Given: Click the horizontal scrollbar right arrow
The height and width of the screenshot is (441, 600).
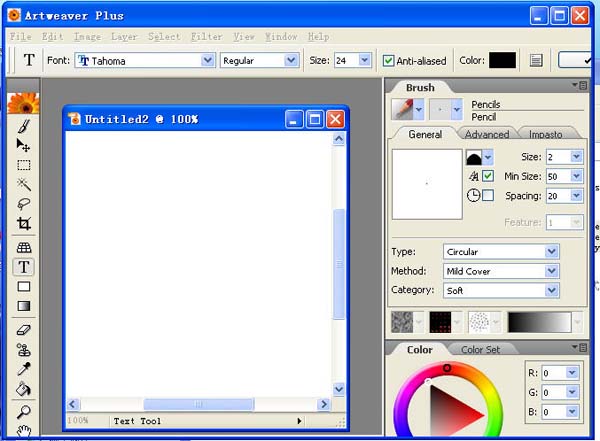Looking at the screenshot, I should tap(324, 404).
